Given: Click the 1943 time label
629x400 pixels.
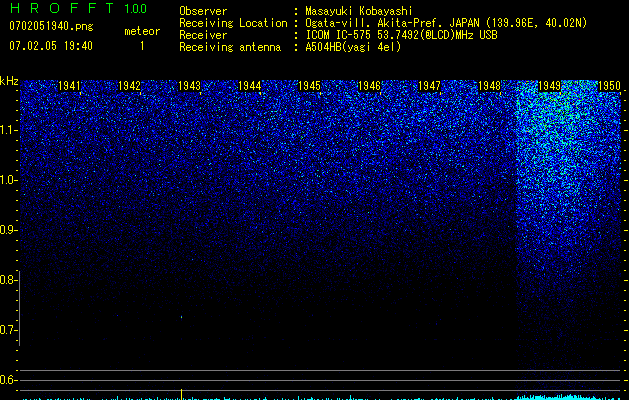Looking at the screenshot, I should click(x=189, y=86).
